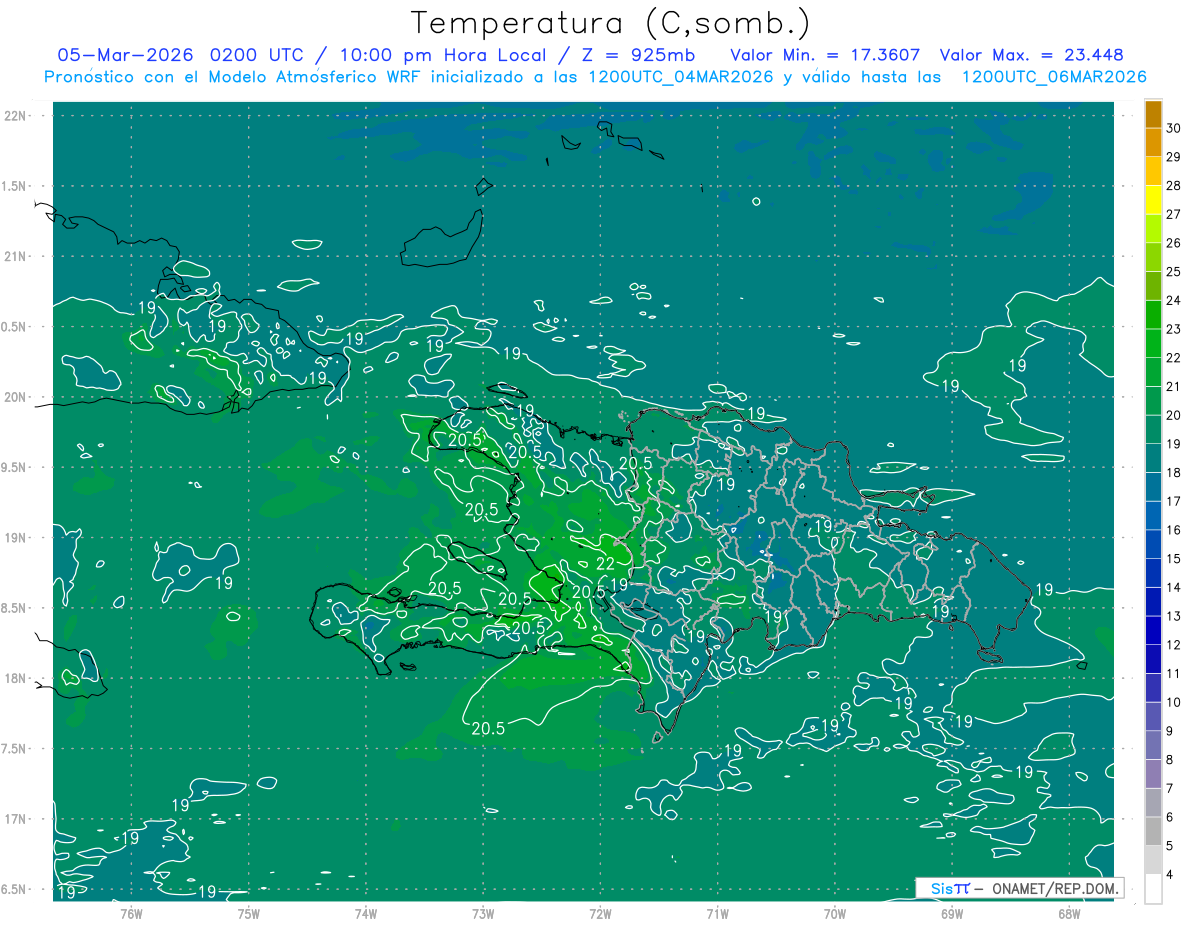Pick the orange colorbar segment between 29 and 30
This screenshot has height=927, width=1200.
(1153, 142)
